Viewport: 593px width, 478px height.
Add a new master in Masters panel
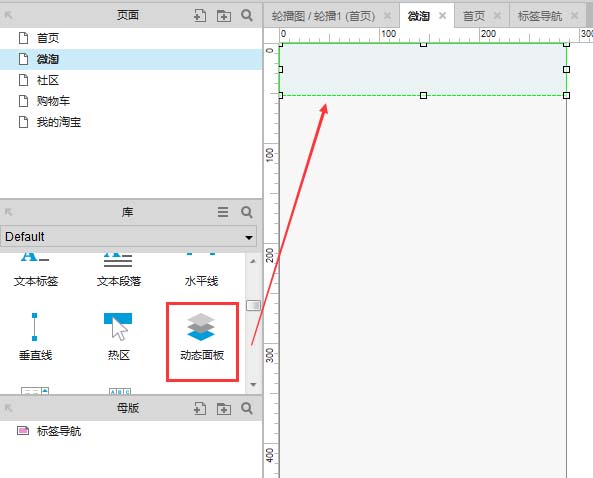[x=200, y=408]
